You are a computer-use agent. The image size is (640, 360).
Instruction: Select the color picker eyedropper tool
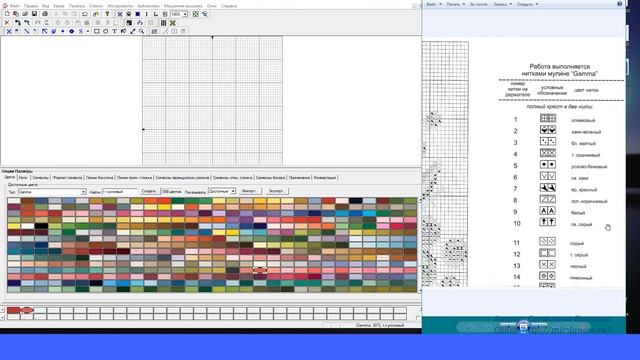tap(133, 31)
